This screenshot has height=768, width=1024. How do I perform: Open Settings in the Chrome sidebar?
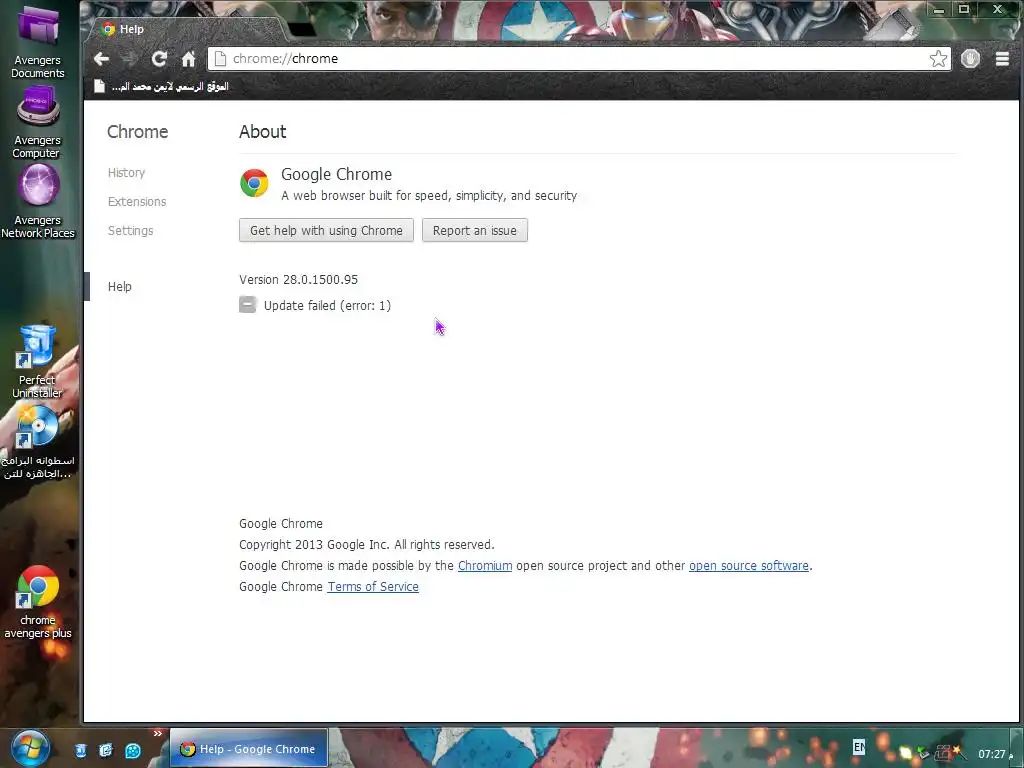coord(130,231)
